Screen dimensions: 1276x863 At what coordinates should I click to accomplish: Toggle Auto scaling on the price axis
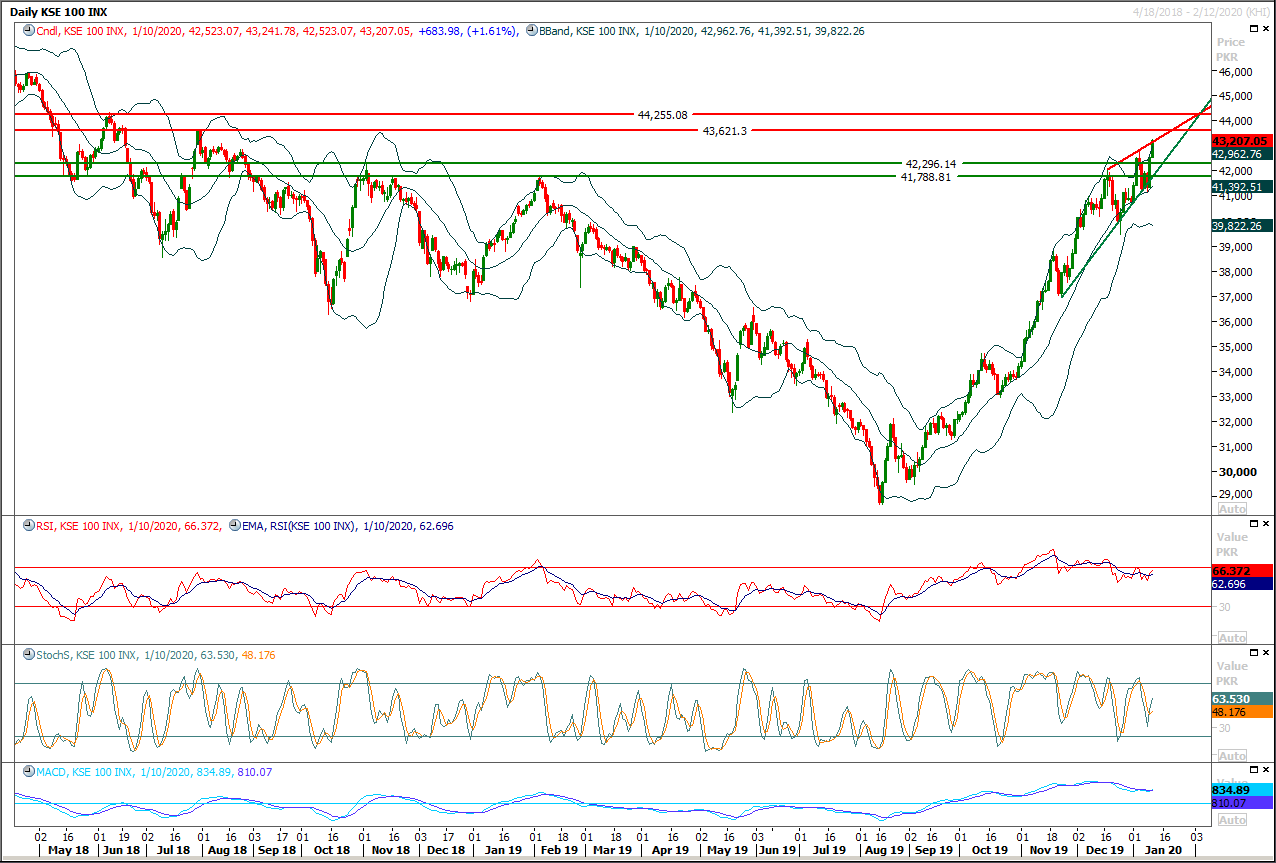pos(1232,509)
